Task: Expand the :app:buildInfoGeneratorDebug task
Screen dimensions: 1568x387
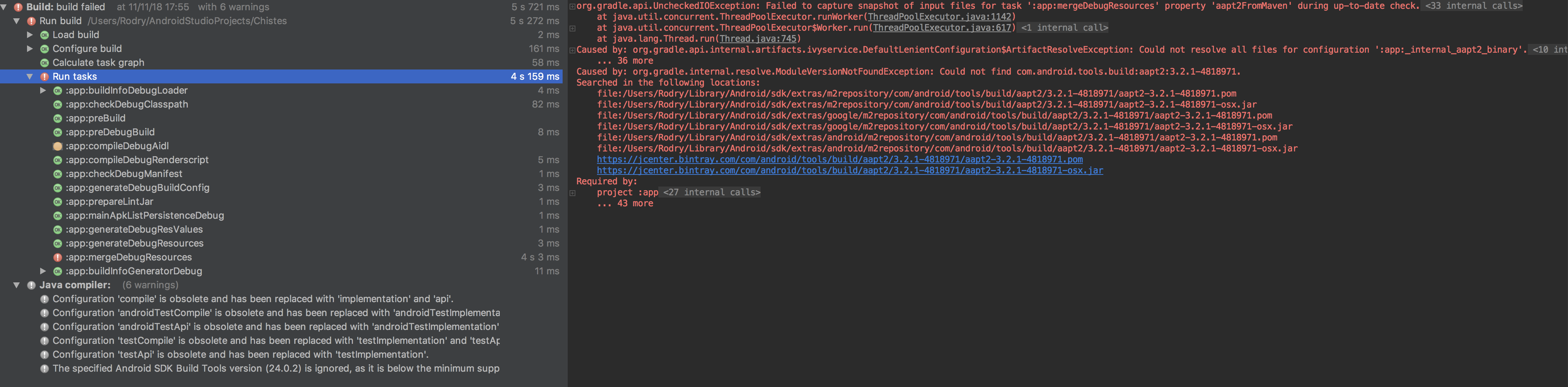Action: [x=43, y=271]
